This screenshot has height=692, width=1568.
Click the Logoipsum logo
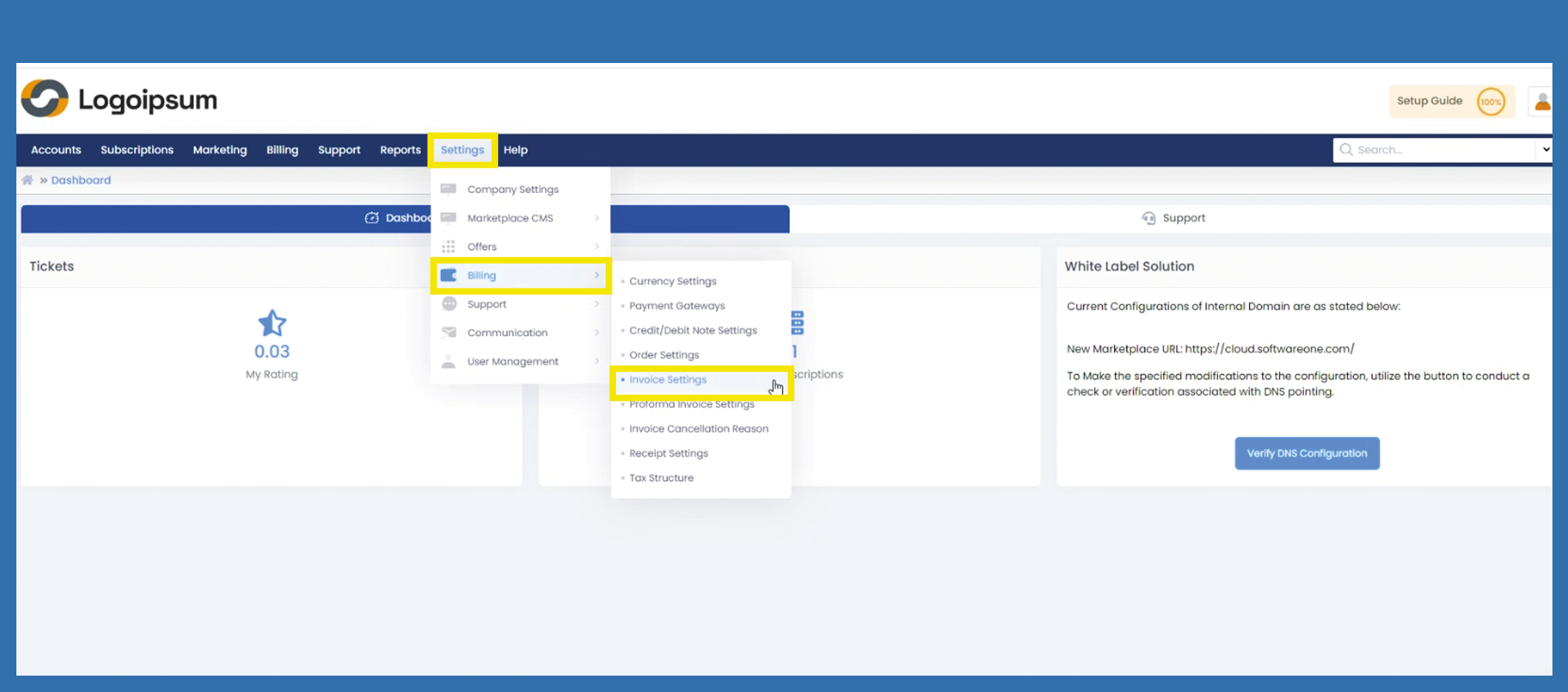click(x=119, y=100)
